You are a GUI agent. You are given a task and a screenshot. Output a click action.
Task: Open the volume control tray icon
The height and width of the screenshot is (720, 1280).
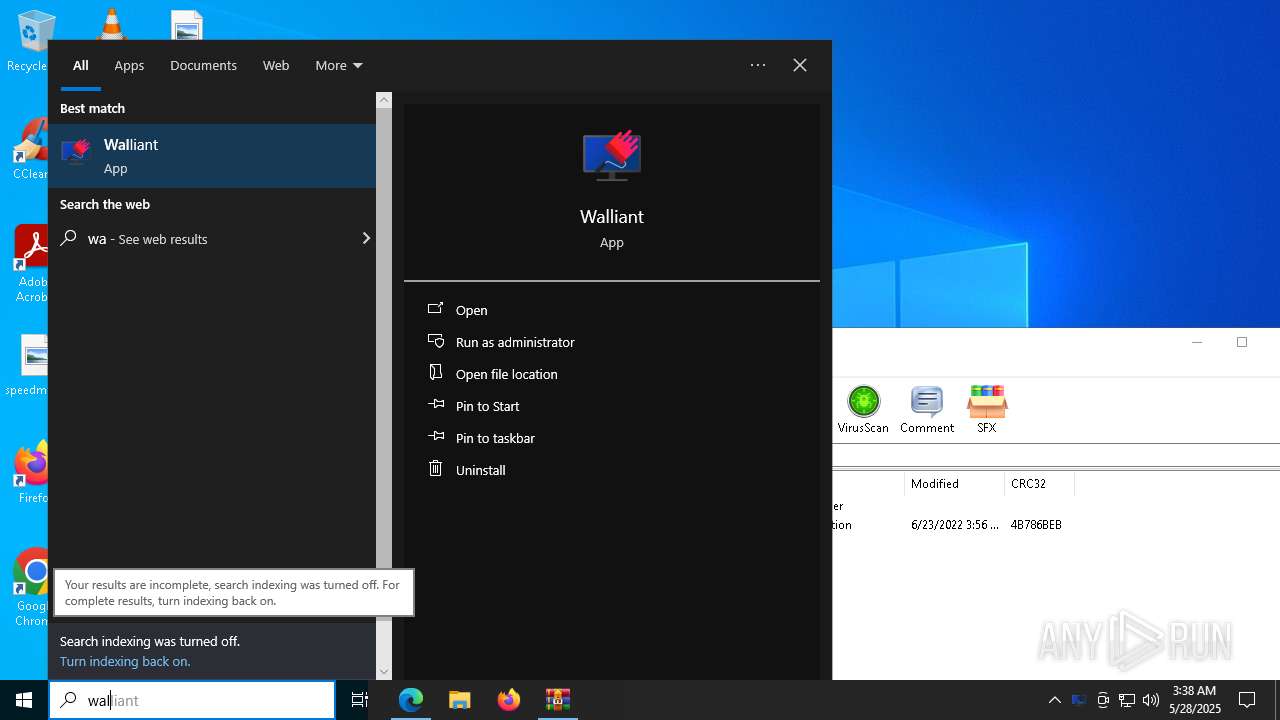pyautogui.click(x=1151, y=700)
